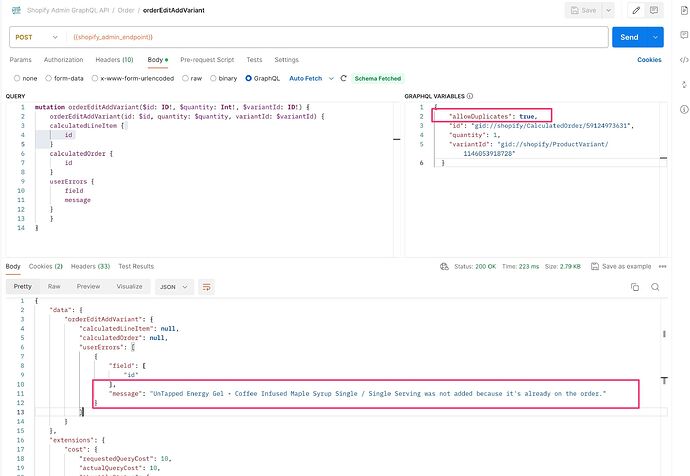Screen dimensions: 690x476
Task: Open the Cookies link
Action: (649, 60)
